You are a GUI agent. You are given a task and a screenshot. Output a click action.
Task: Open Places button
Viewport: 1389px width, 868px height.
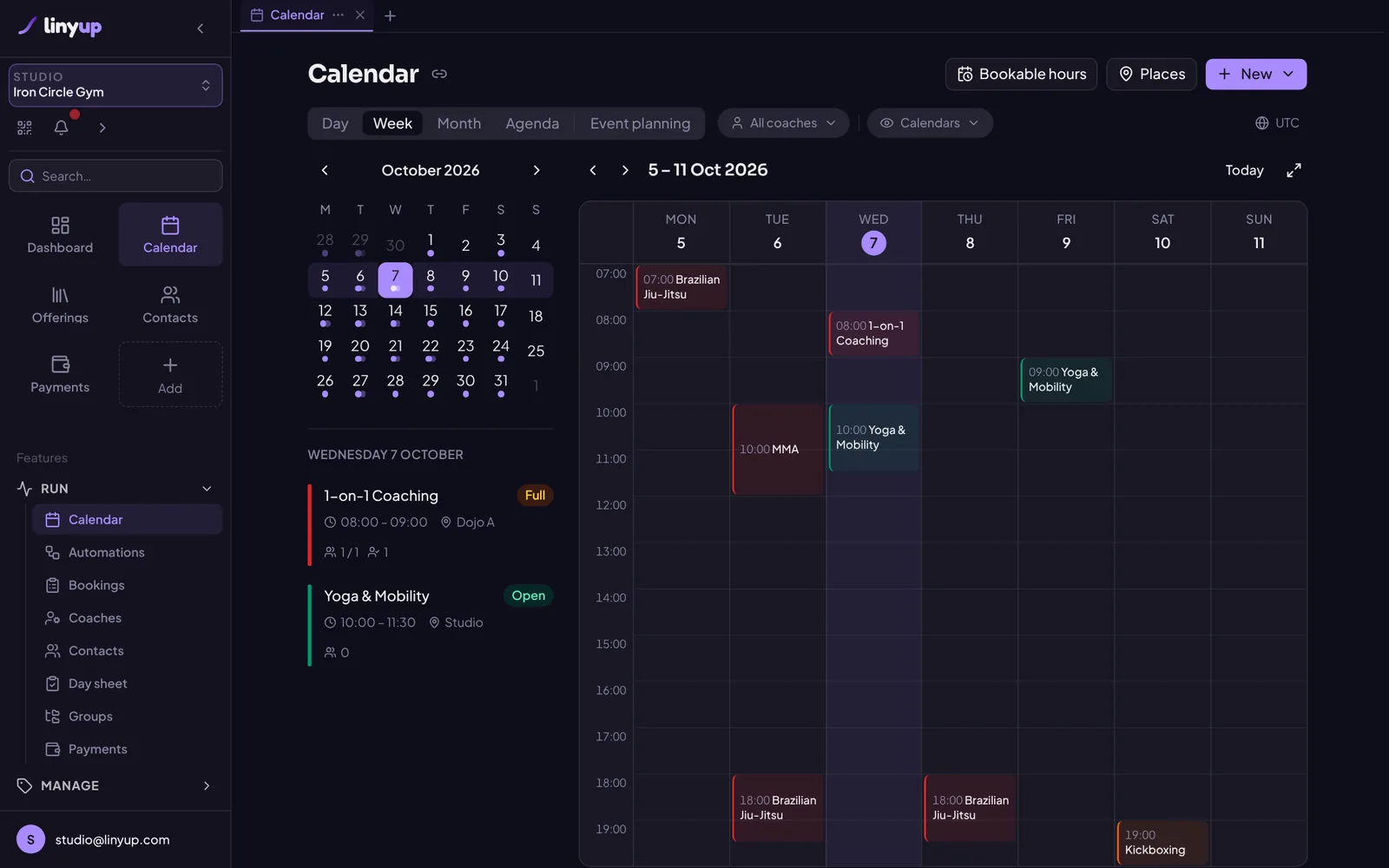pyautogui.click(x=1151, y=74)
